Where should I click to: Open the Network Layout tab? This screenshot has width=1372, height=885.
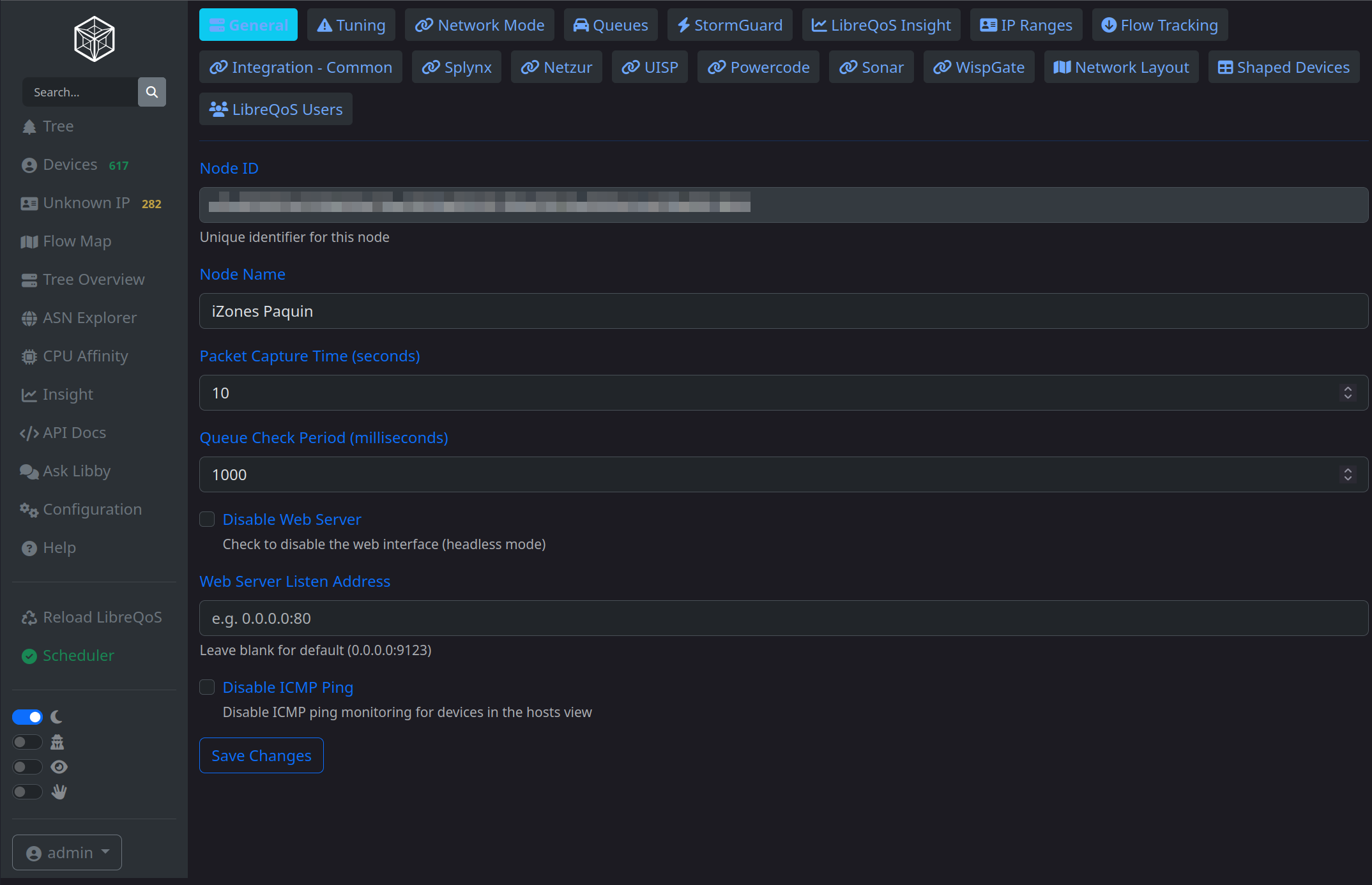(x=1122, y=67)
